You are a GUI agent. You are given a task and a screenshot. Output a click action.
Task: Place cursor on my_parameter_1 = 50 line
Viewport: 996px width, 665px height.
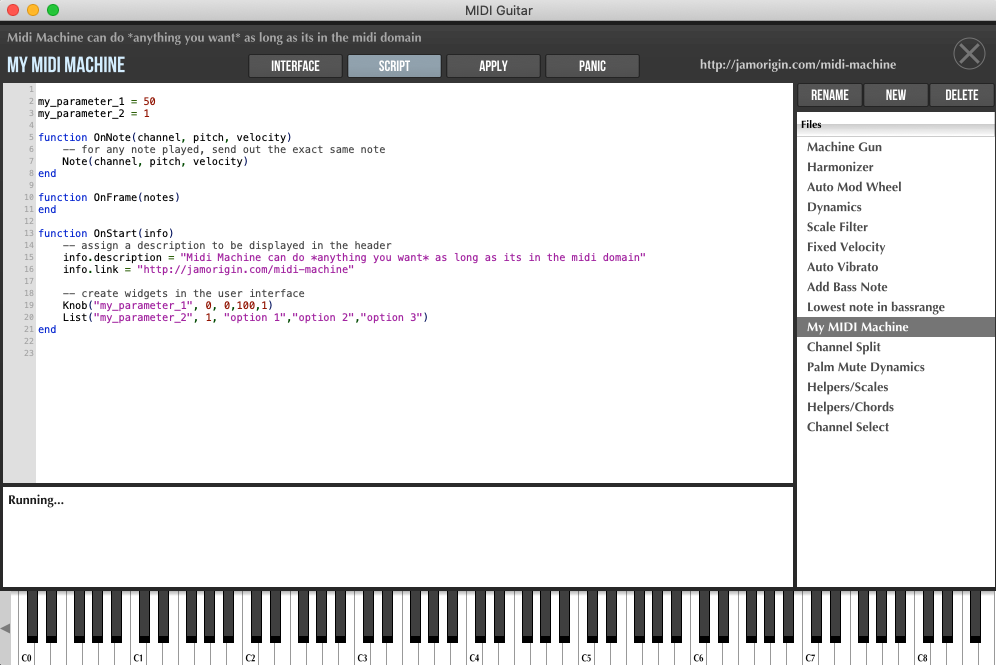tap(97, 102)
